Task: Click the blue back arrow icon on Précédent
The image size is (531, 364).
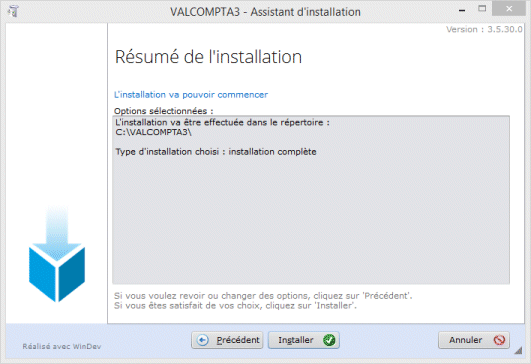Action: [203, 340]
